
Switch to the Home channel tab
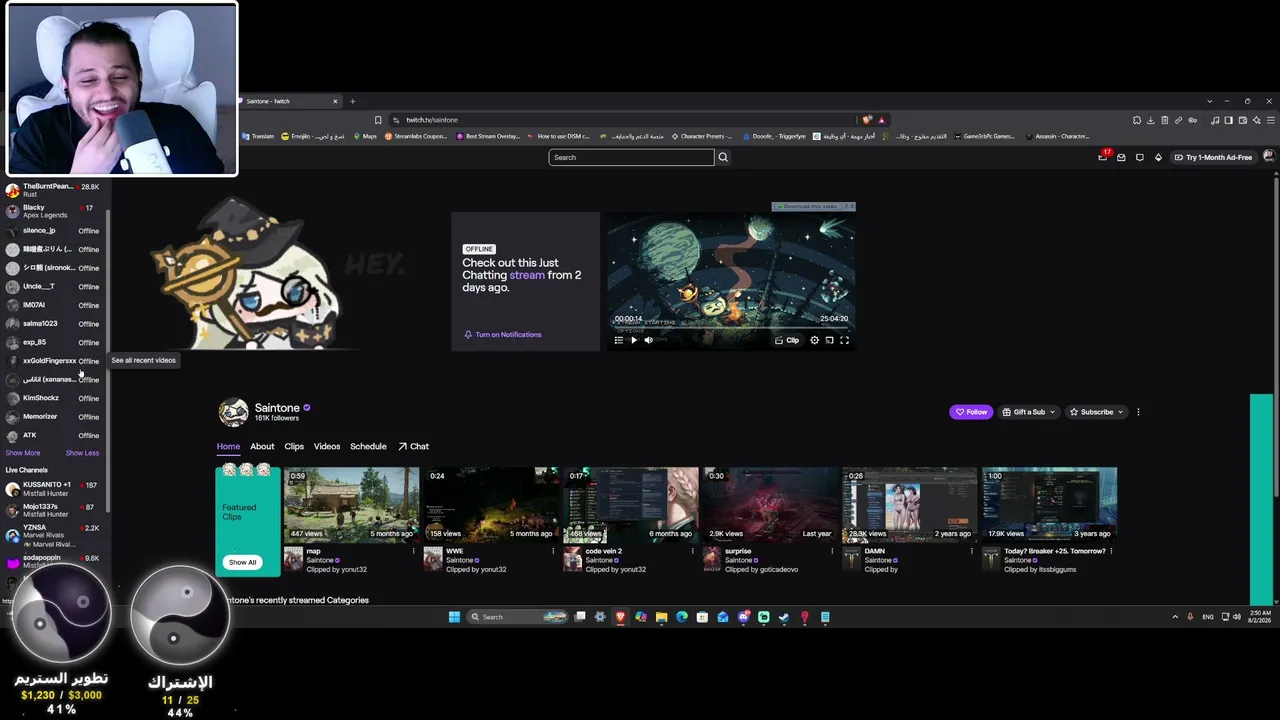tap(228, 447)
